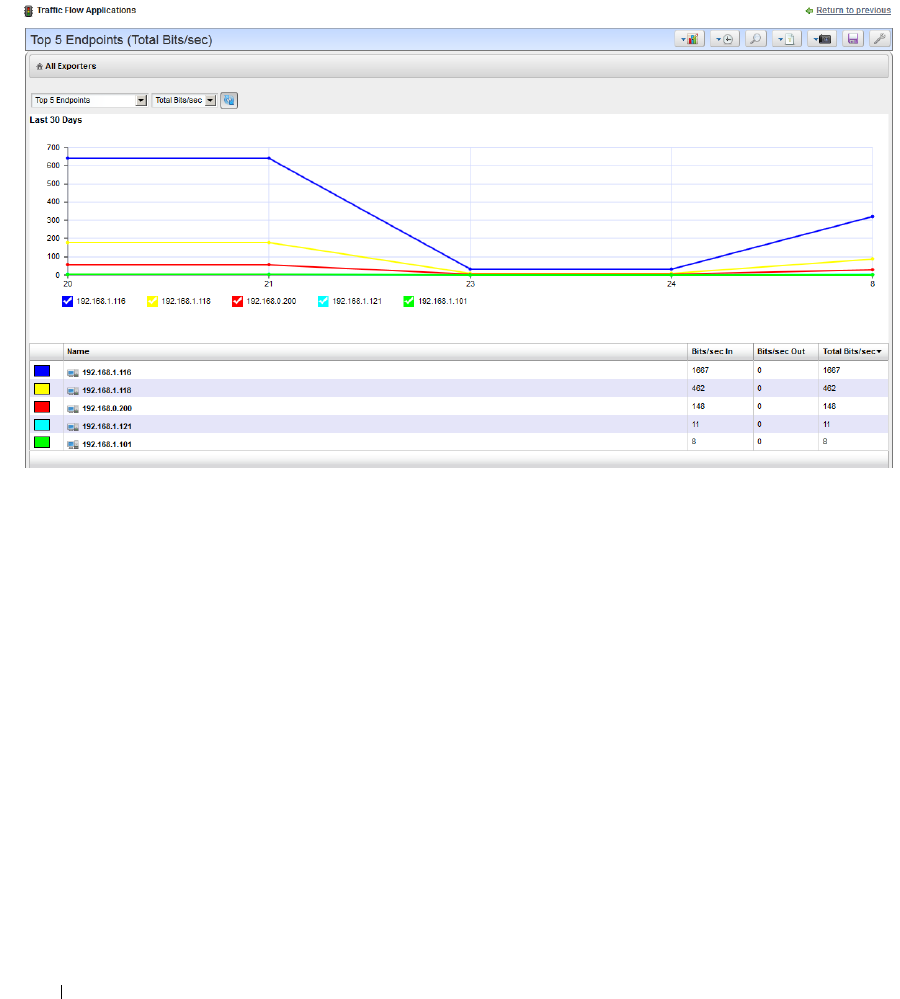This screenshot has height=999, width=900.
Task: Open endpoint 192.168.1.101 in the table
Action: tap(107, 444)
